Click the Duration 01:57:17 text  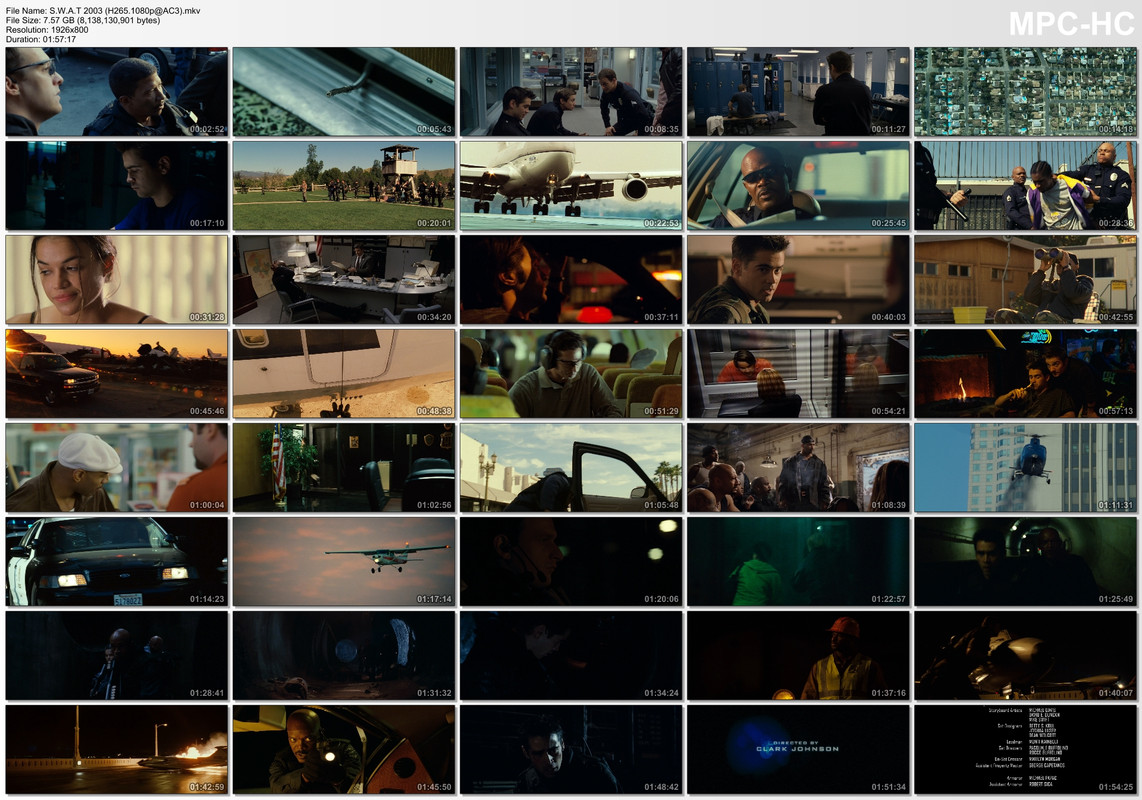coord(41,39)
